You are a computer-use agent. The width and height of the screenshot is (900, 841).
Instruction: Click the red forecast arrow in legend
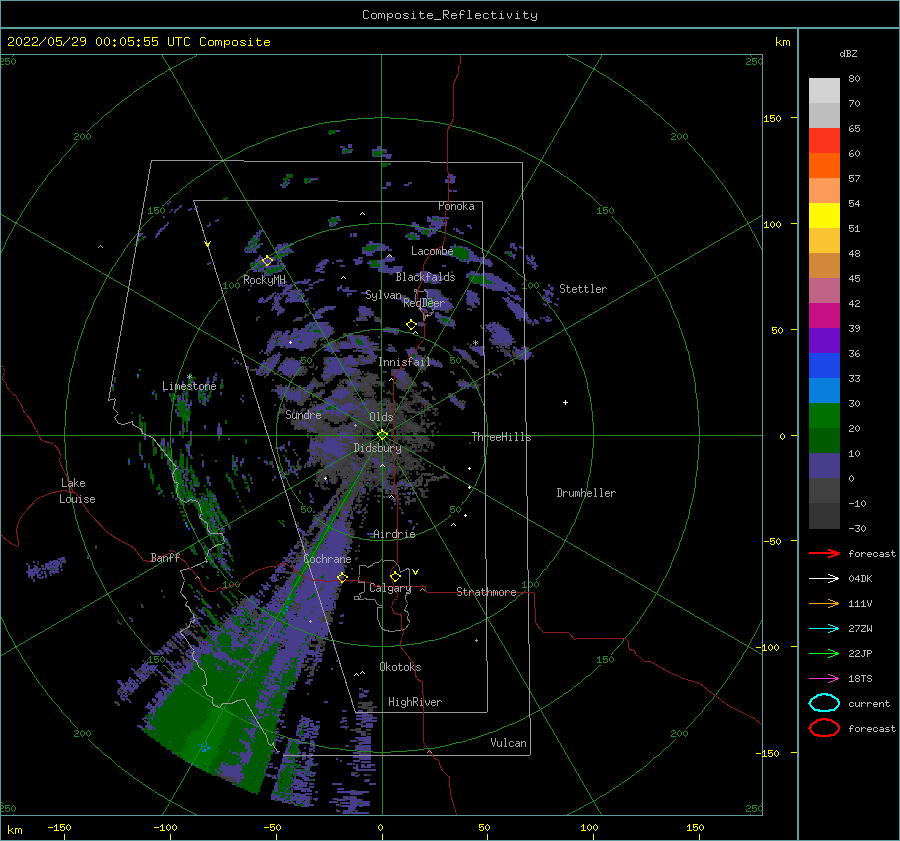pyautogui.click(x=824, y=553)
